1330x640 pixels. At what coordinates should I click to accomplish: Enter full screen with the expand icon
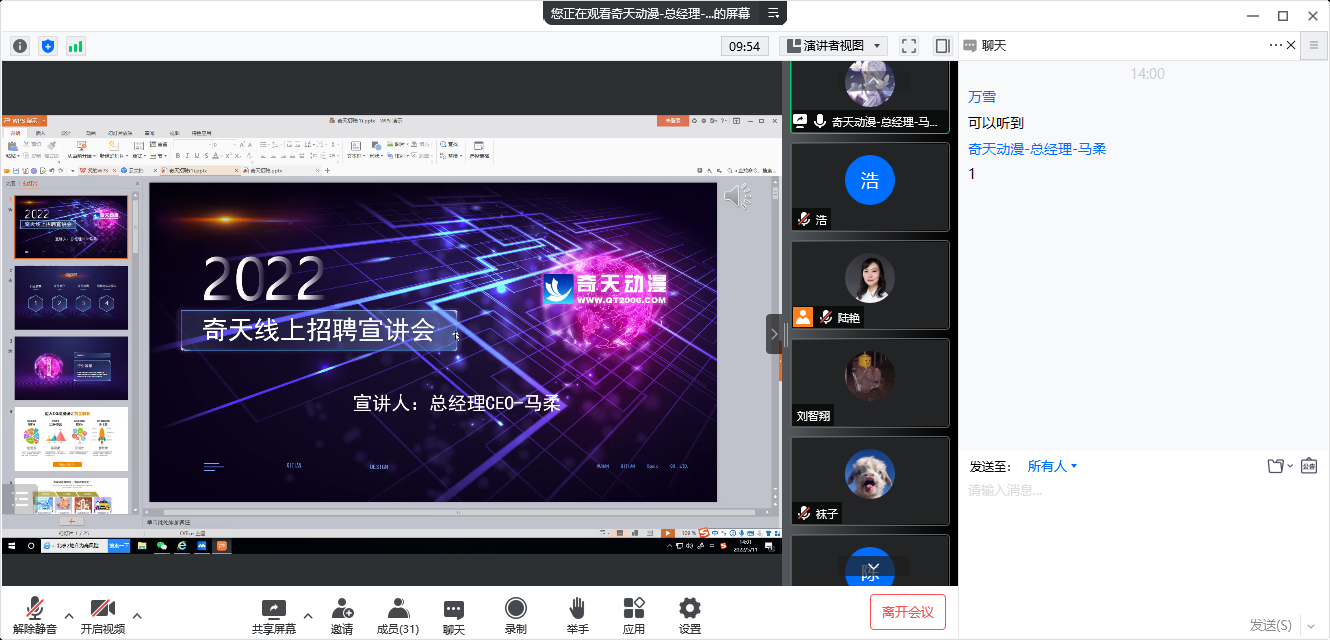point(909,46)
